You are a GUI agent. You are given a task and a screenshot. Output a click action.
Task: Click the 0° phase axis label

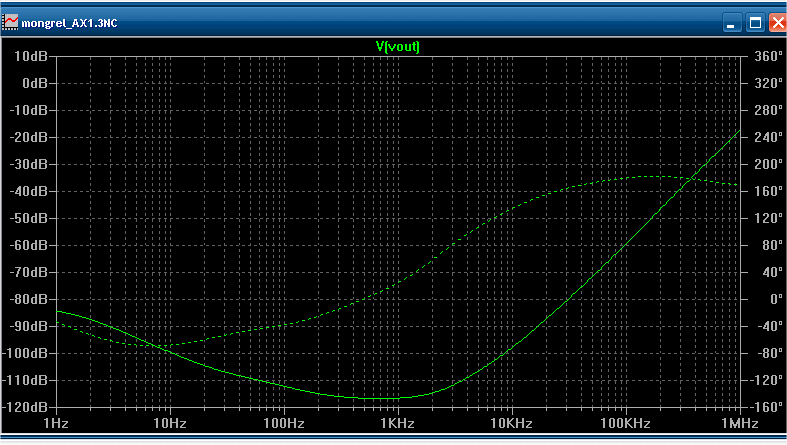(776, 300)
